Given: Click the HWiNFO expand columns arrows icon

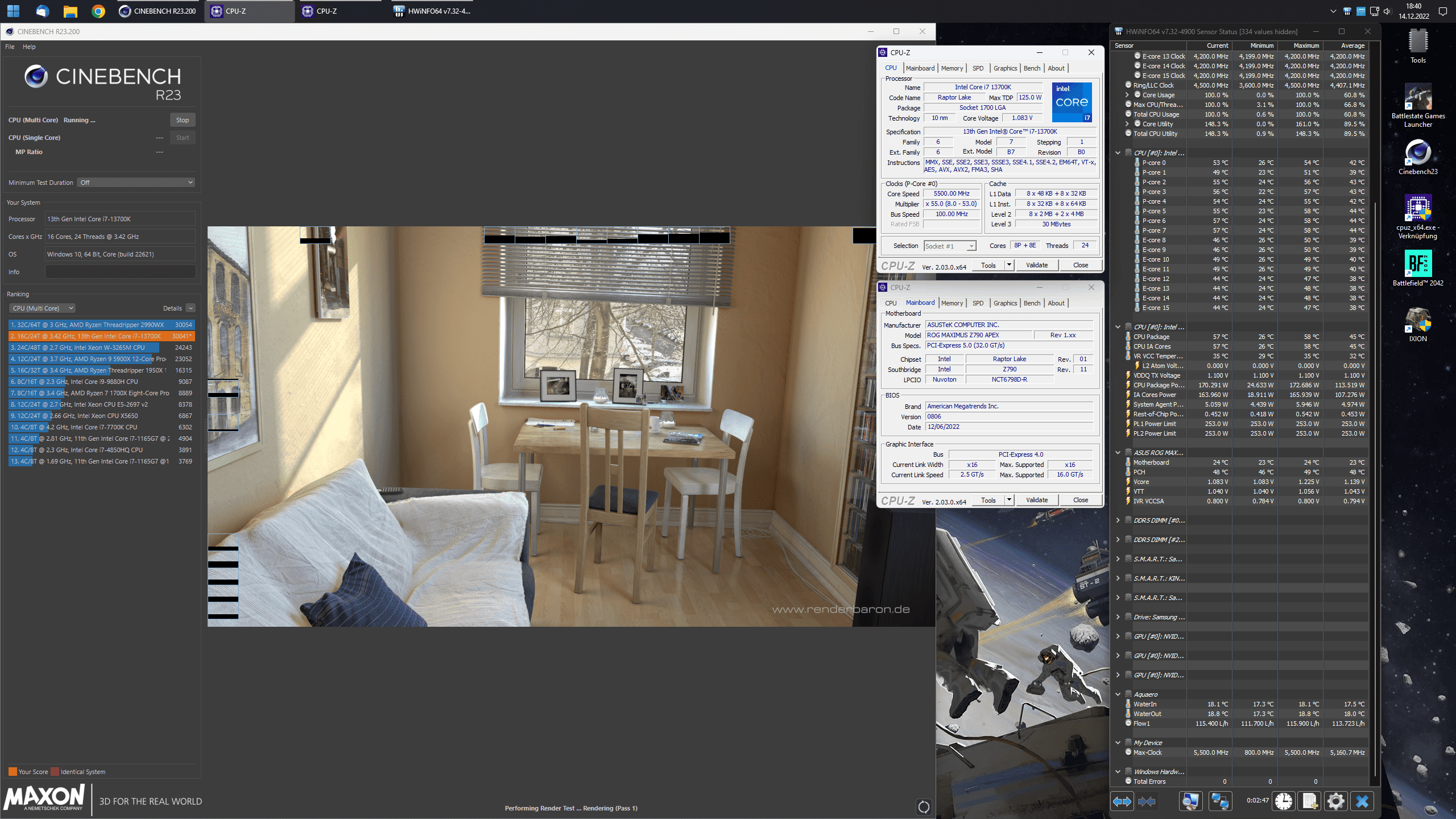Looking at the screenshot, I should tap(1122, 801).
